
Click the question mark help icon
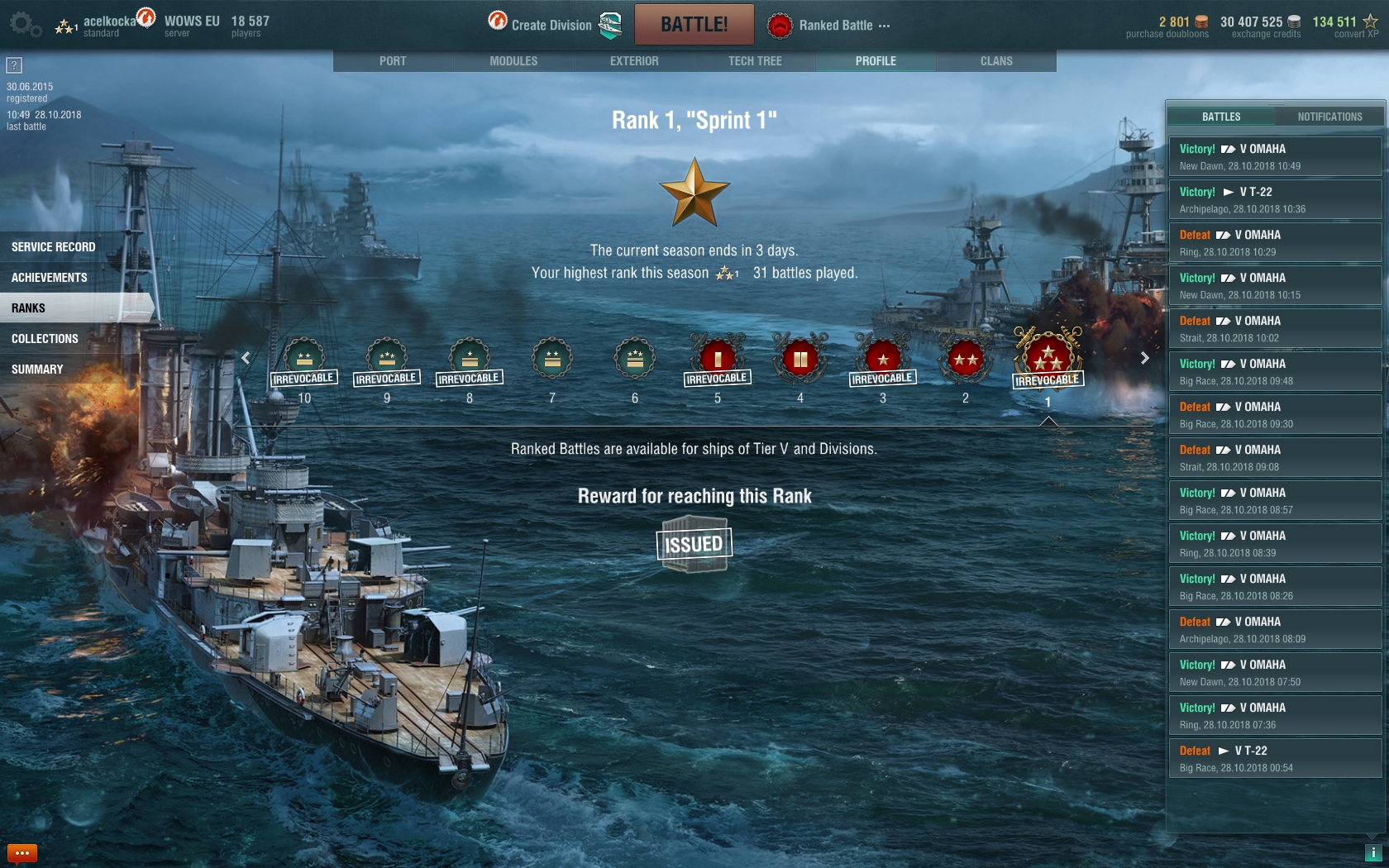click(14, 65)
